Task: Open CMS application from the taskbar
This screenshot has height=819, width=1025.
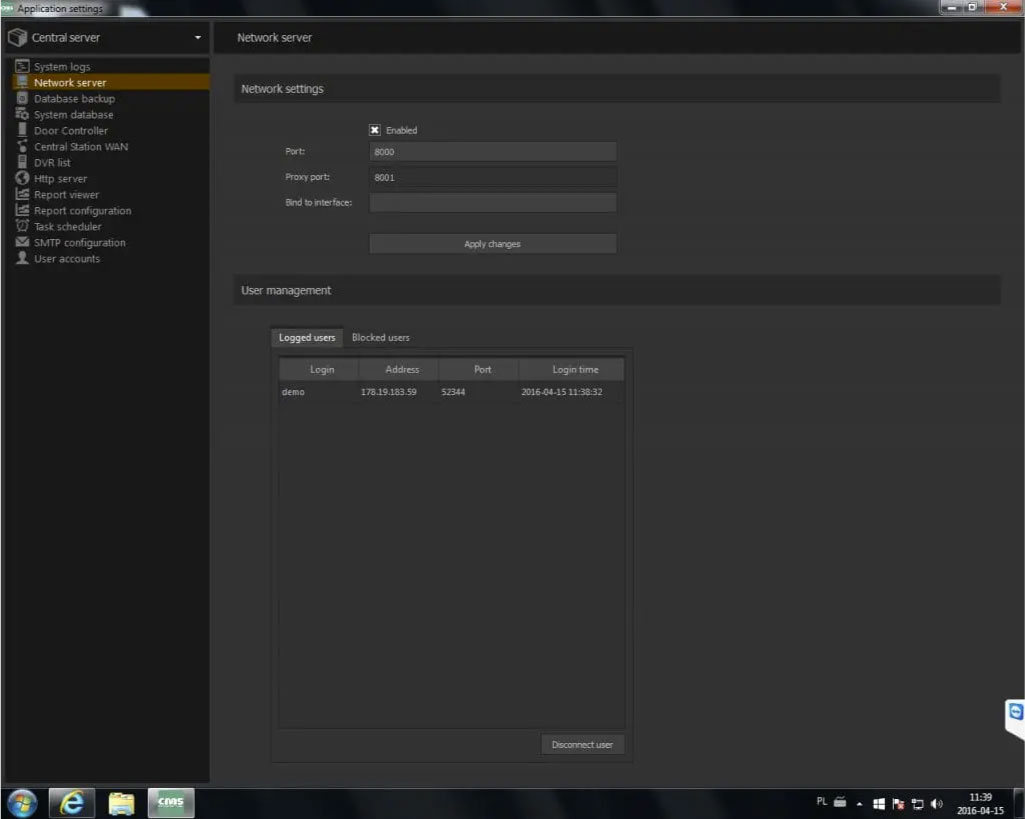Action: (171, 802)
